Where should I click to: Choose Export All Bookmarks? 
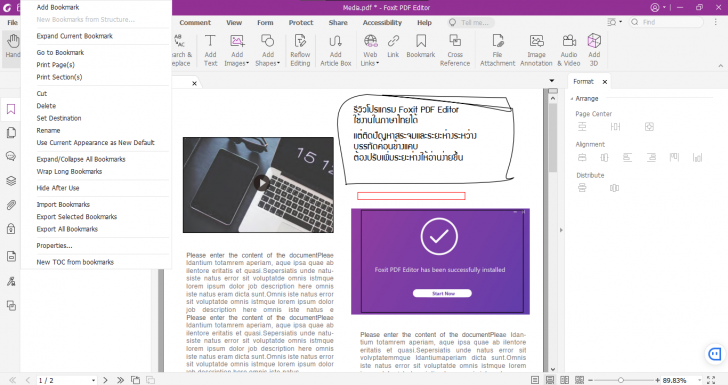tap(67, 229)
